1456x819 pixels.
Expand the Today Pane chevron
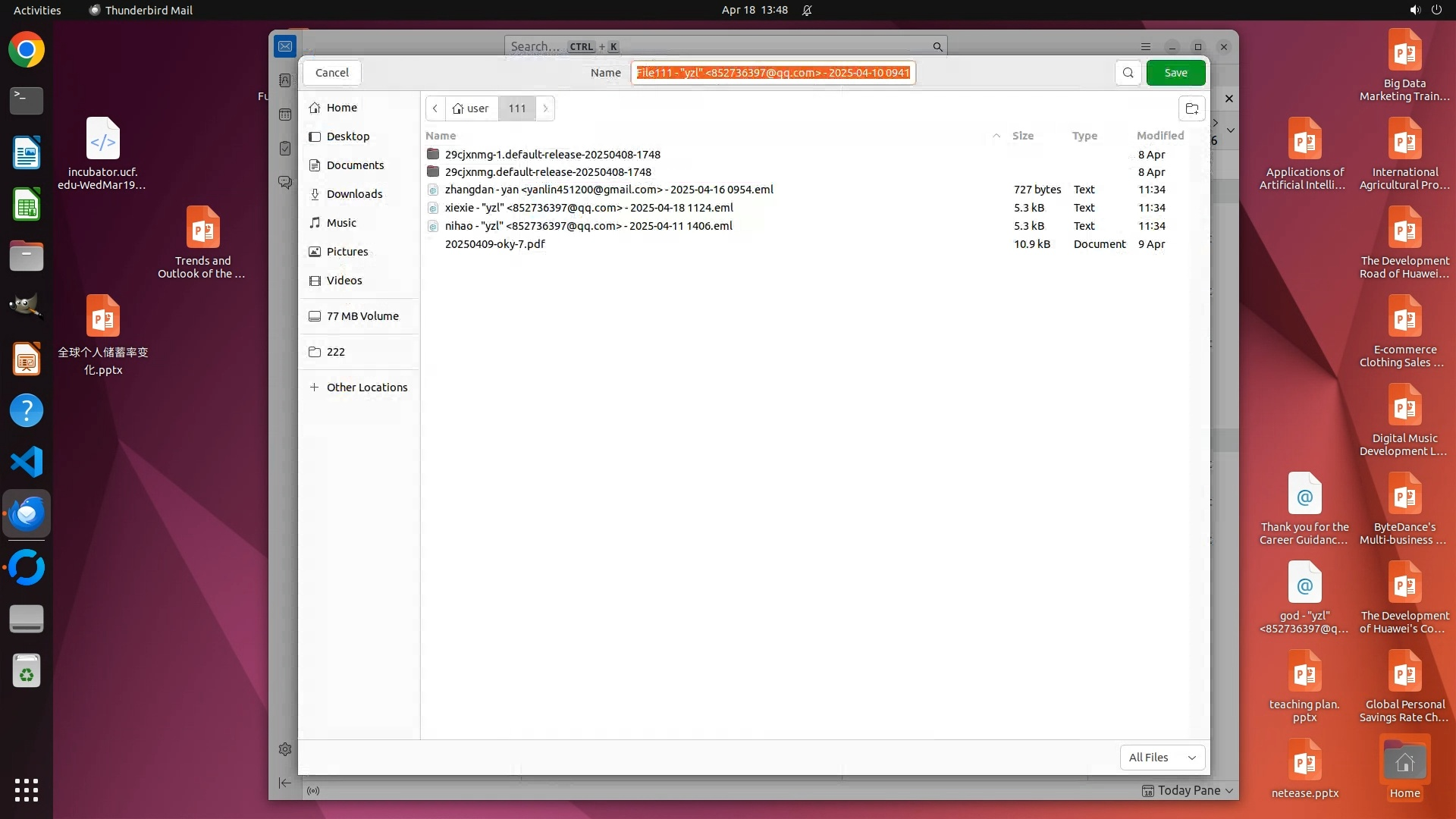coord(1229,791)
